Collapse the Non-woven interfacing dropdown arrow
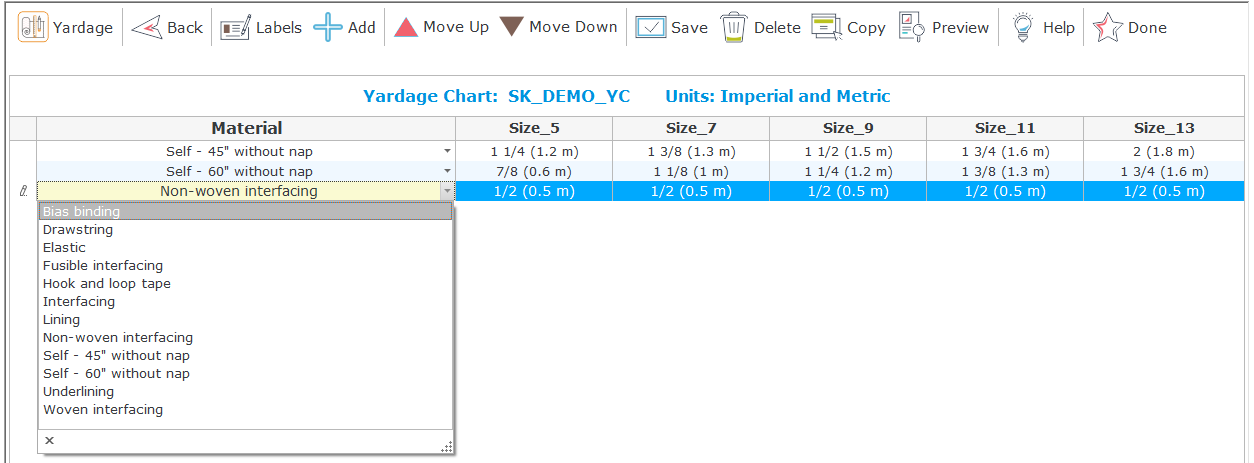 click(x=447, y=192)
